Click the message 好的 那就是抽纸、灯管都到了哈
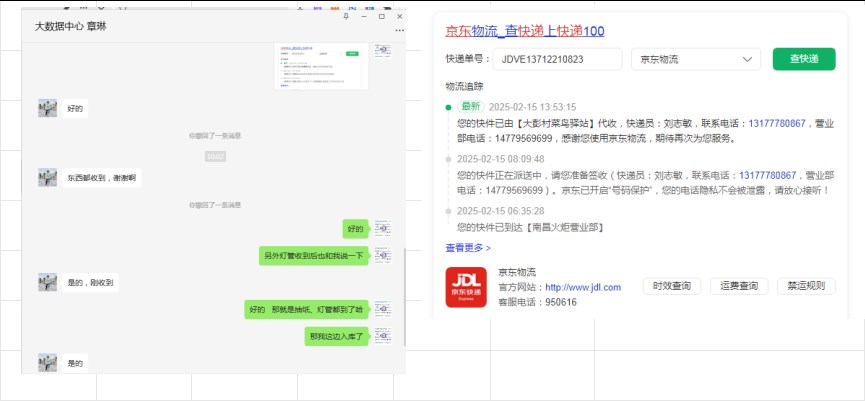This screenshot has width=865, height=401. point(306,310)
